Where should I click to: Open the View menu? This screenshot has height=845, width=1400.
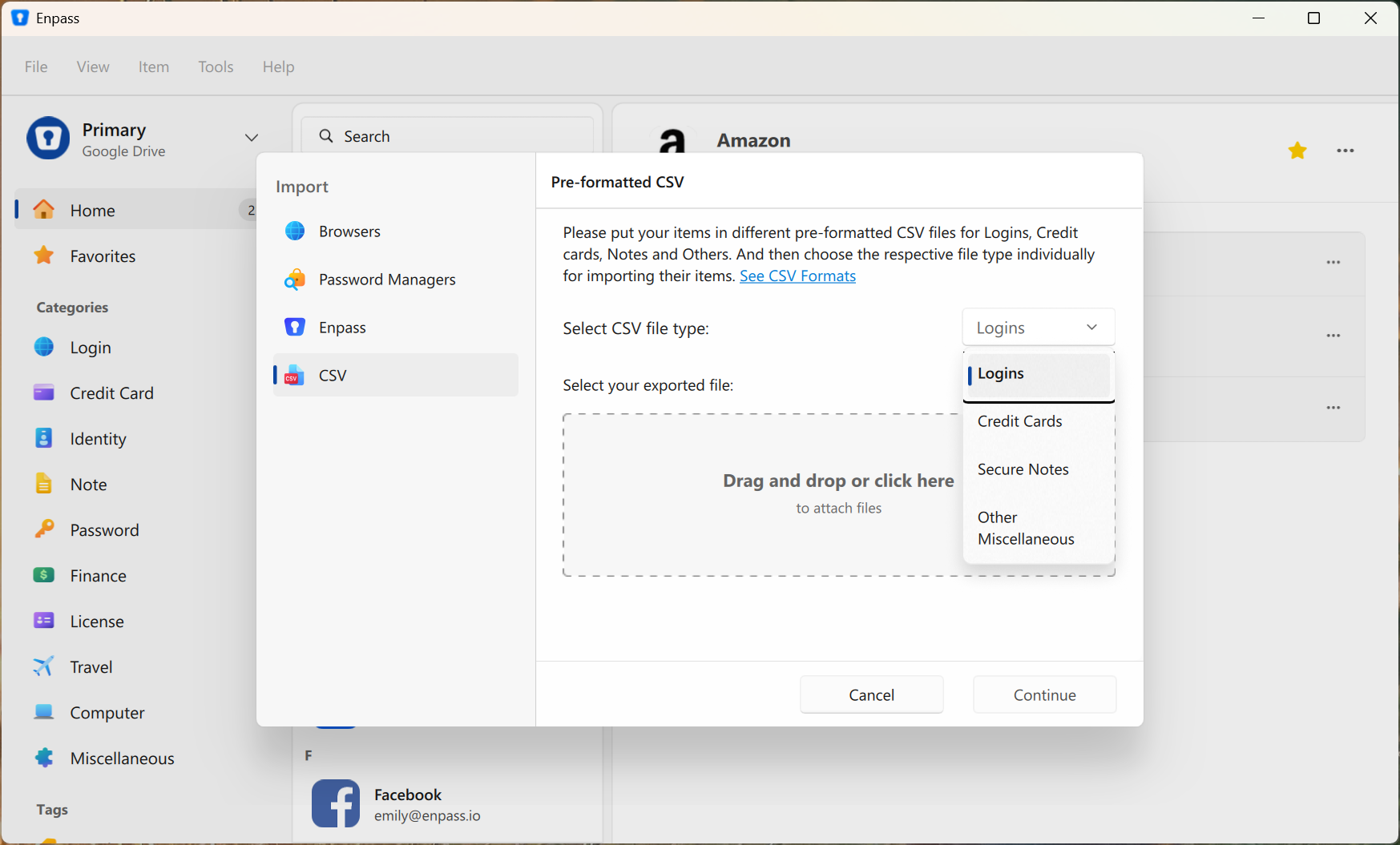(x=93, y=66)
